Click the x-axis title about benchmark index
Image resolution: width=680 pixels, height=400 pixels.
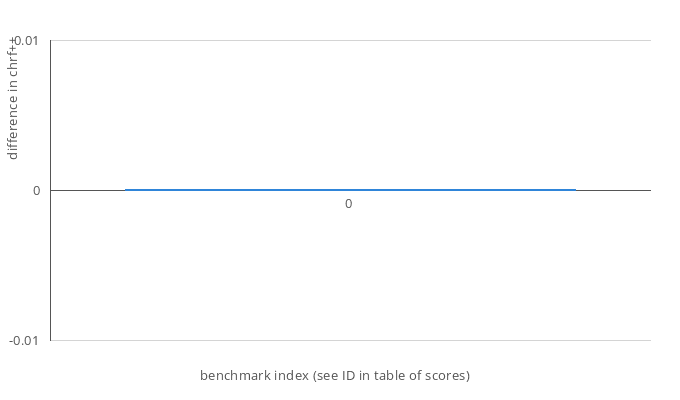coord(335,376)
